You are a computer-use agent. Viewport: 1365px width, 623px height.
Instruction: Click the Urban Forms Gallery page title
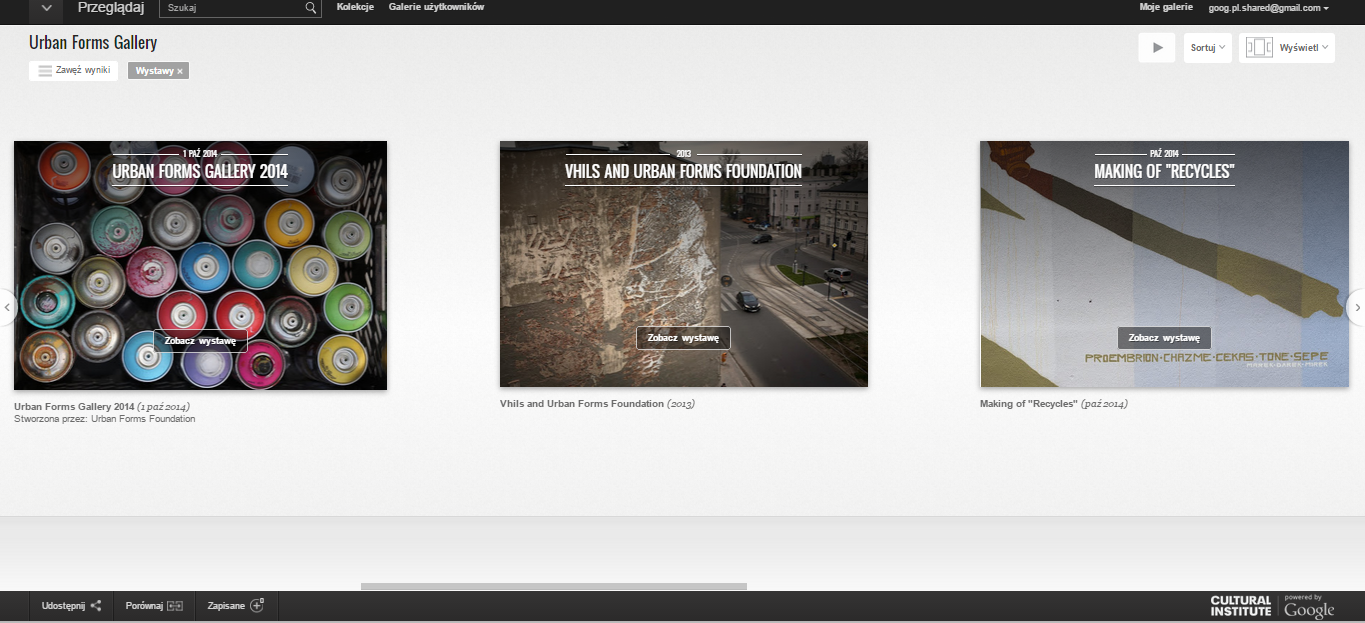pos(93,43)
